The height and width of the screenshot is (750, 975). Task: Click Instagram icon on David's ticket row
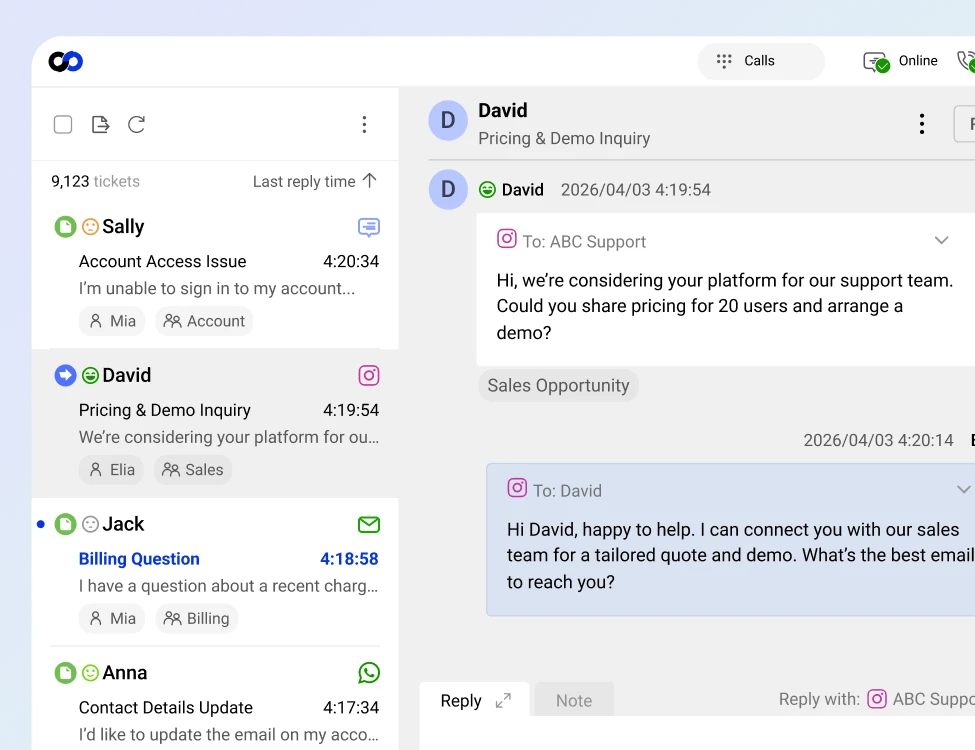pyautogui.click(x=369, y=375)
